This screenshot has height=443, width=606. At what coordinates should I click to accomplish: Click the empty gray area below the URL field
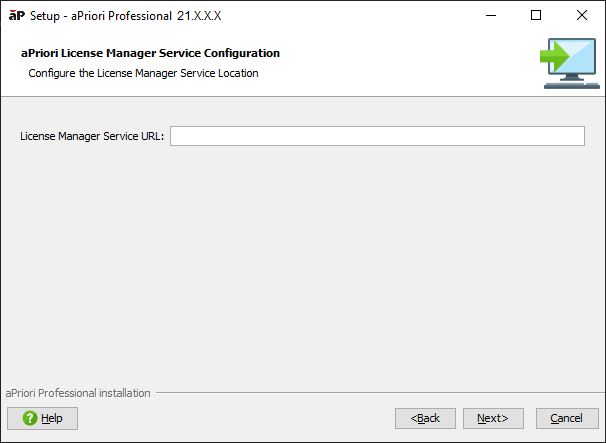(x=300, y=260)
